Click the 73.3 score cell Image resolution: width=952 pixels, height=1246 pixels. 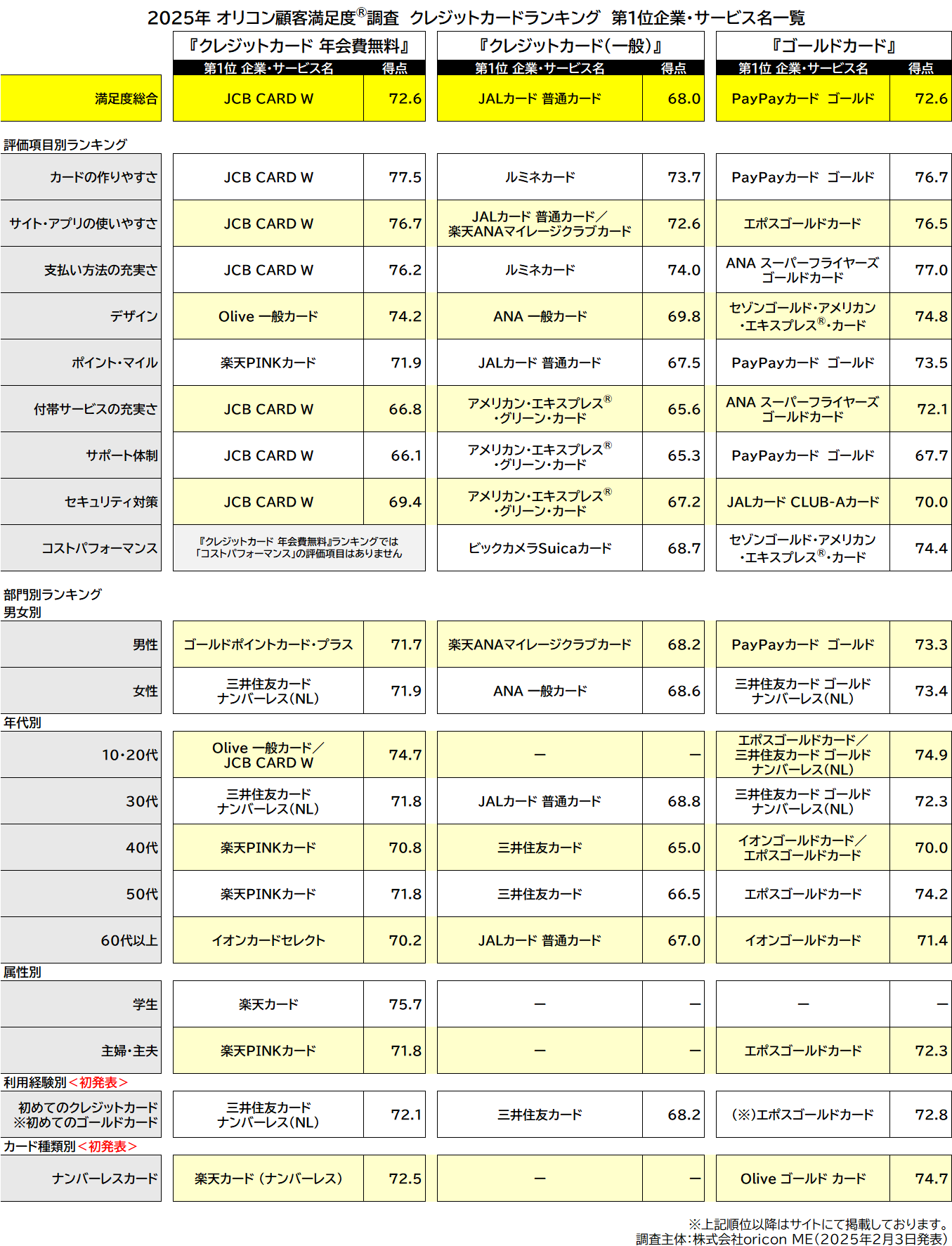(920, 644)
